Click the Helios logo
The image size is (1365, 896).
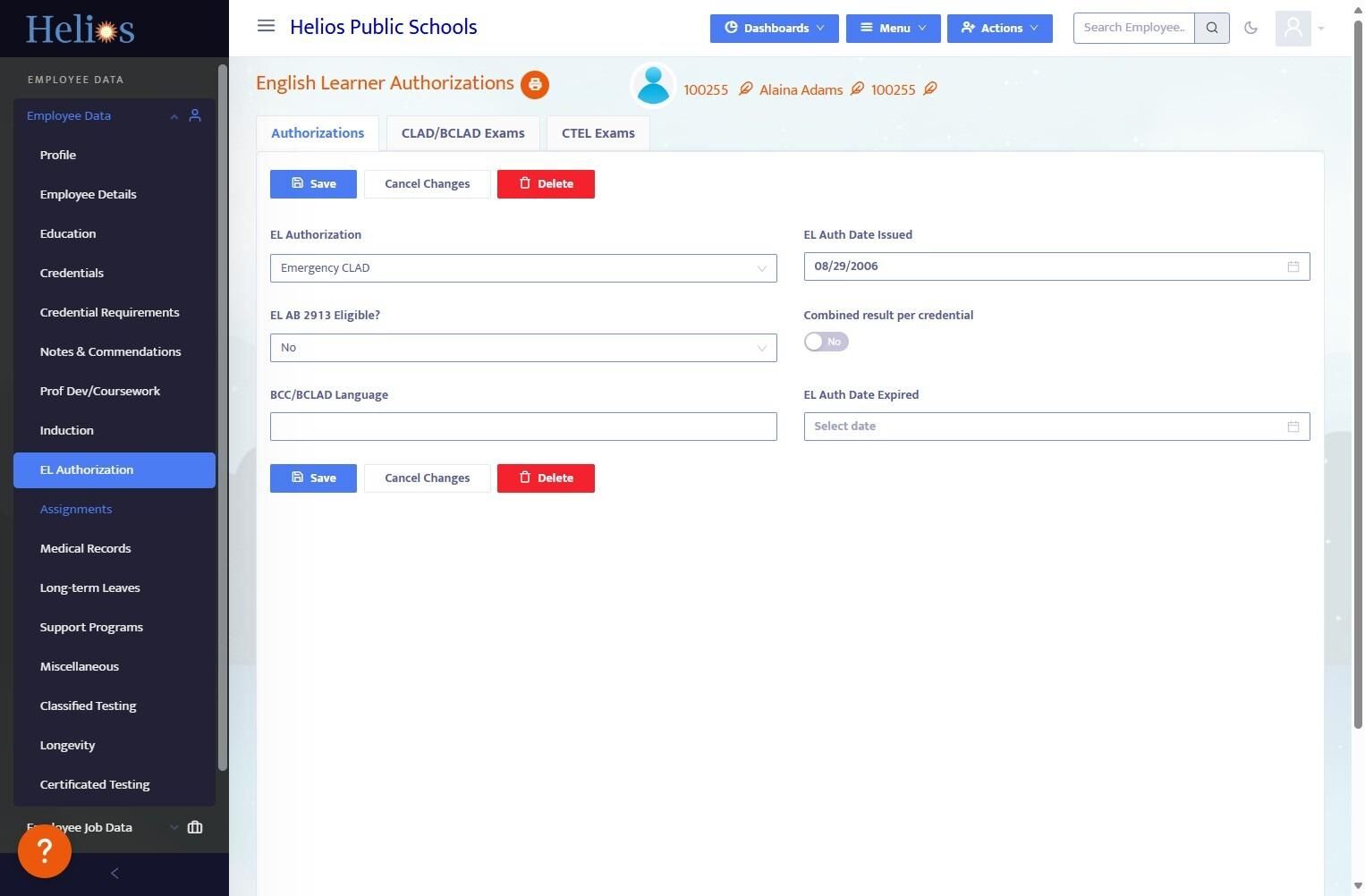(x=81, y=30)
